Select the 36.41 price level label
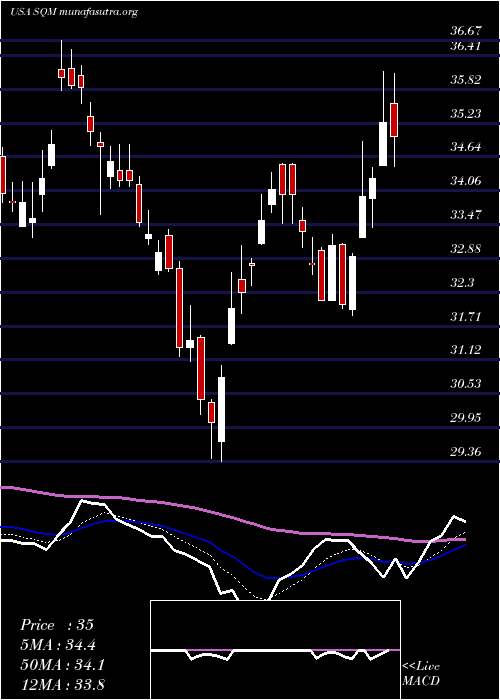Image resolution: width=500 pixels, height=700 pixels. (x=466, y=46)
